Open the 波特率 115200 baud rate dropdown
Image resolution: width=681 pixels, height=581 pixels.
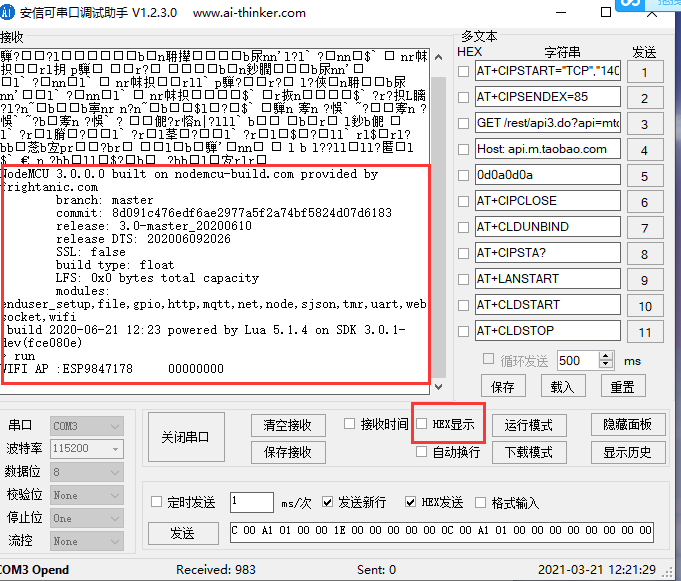click(87, 449)
